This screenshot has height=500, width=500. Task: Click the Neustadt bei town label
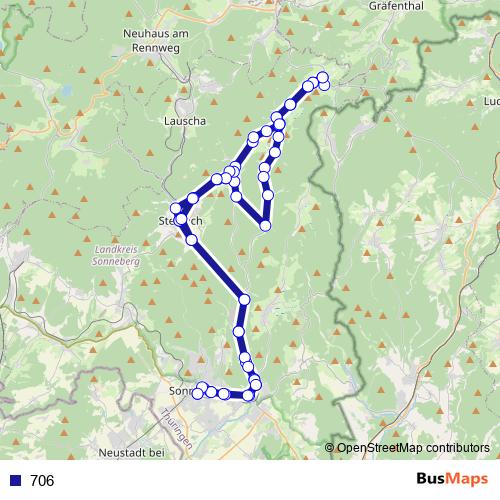(132, 453)
